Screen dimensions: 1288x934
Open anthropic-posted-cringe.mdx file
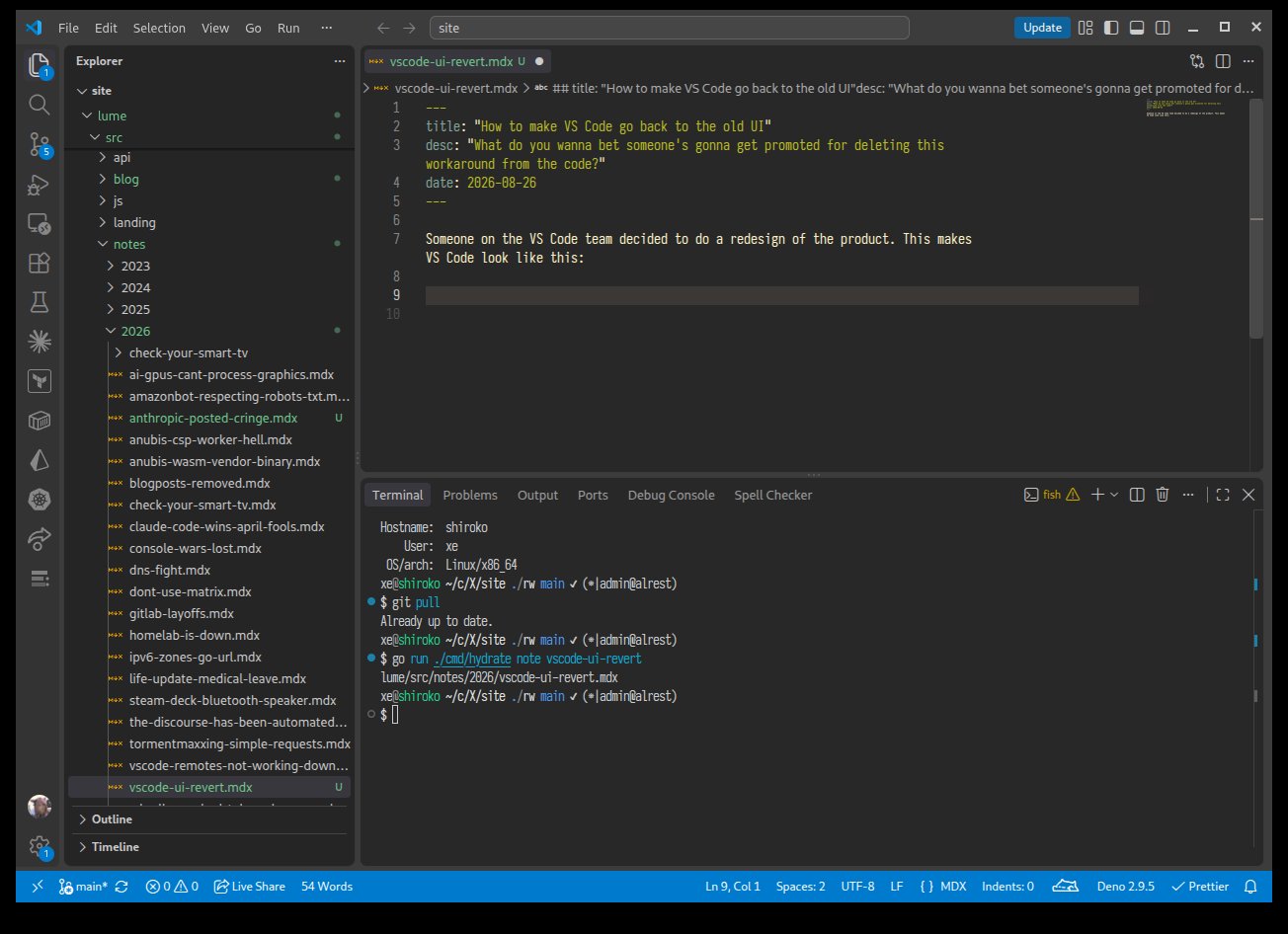(214, 418)
